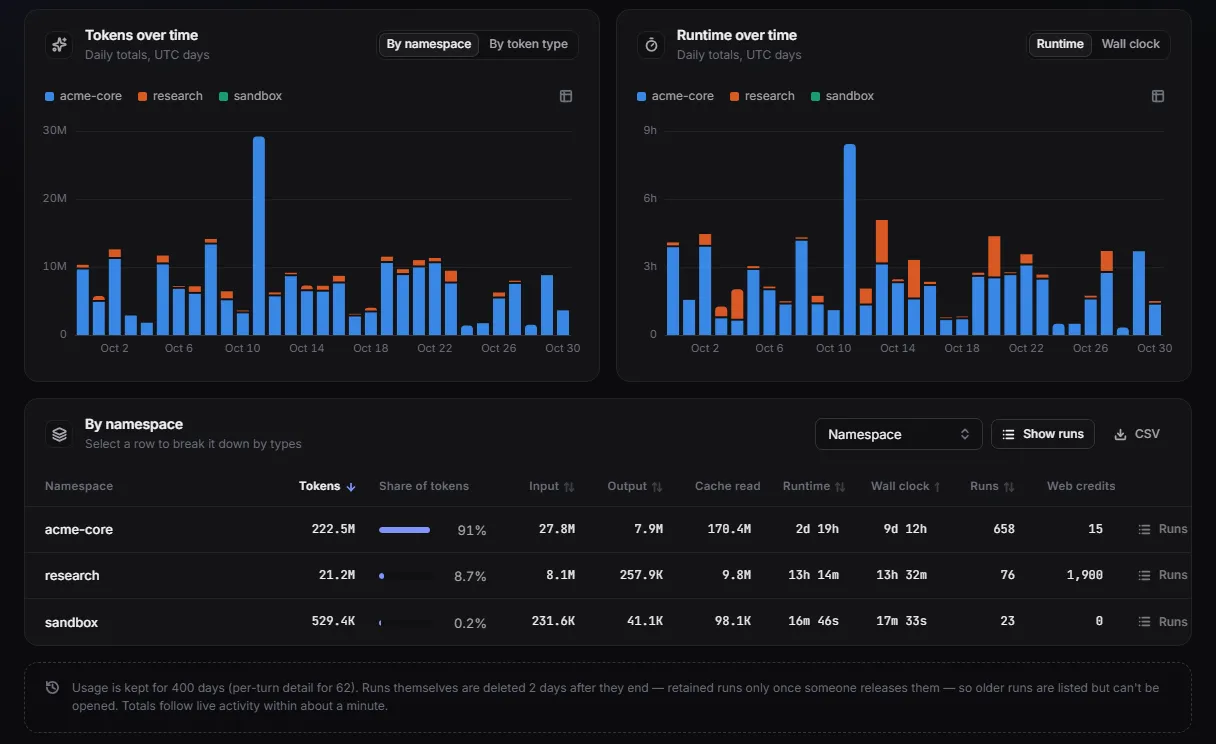
Task: Open the Namespace grouping dropdown
Action: coord(898,434)
